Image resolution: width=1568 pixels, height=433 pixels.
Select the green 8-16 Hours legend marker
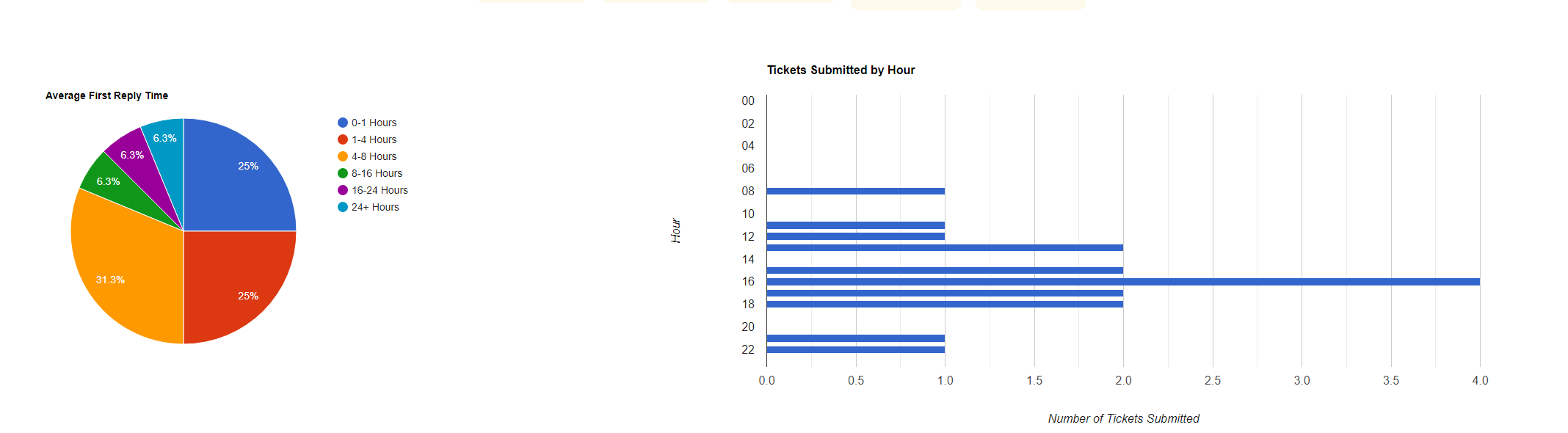click(x=343, y=173)
